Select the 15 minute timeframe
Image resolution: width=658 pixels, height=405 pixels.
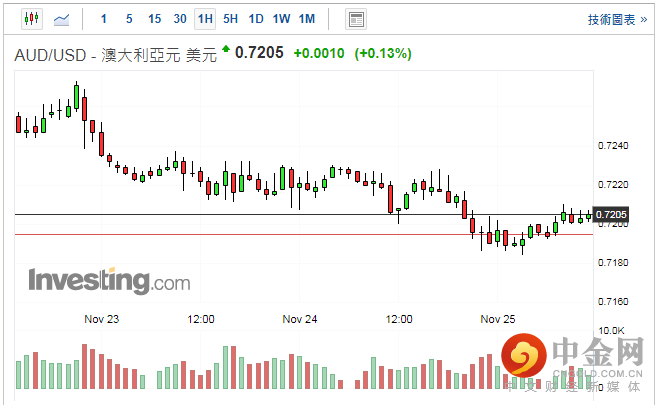pos(154,19)
